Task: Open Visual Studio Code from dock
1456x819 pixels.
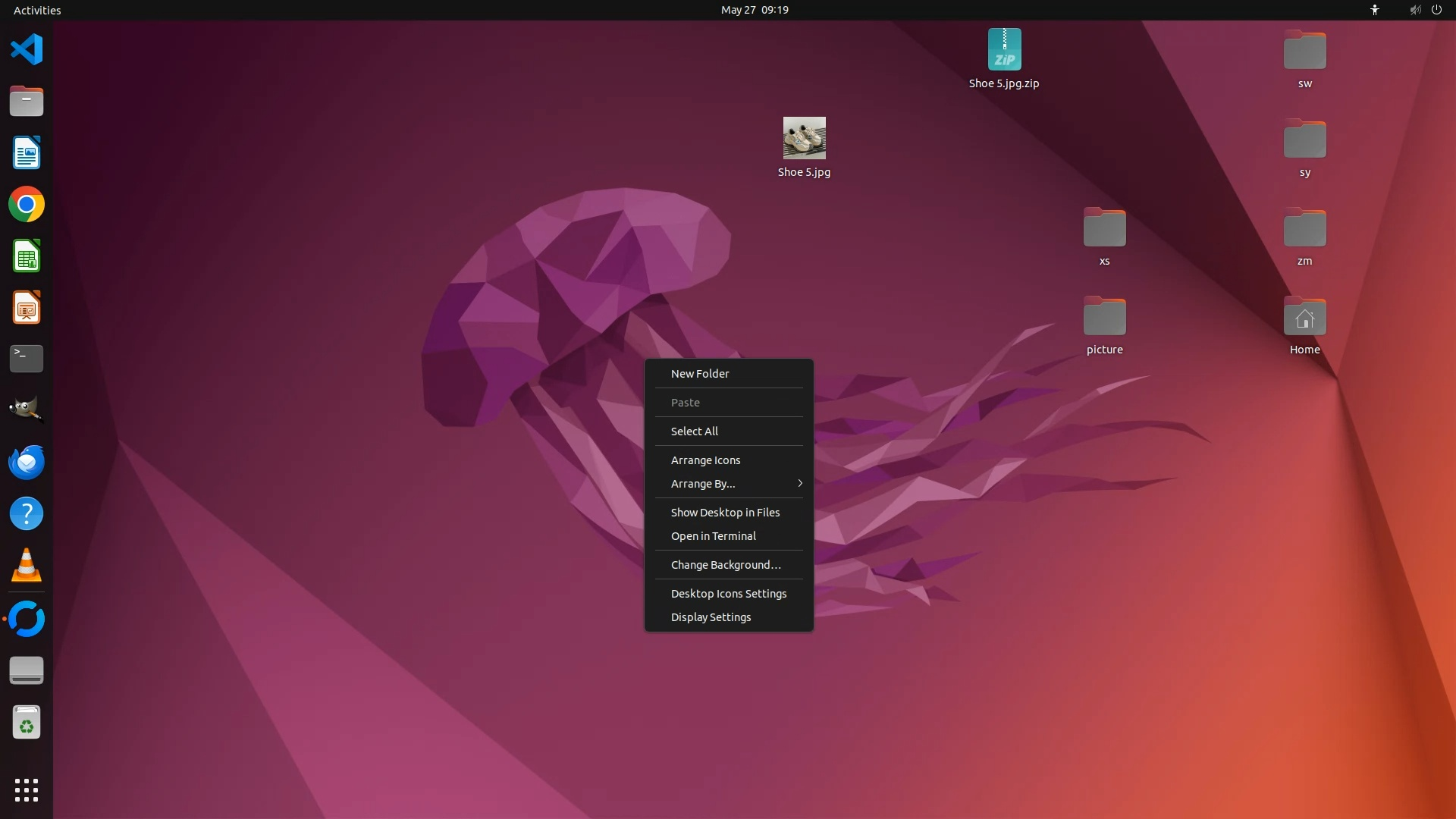Action: pos(27,50)
